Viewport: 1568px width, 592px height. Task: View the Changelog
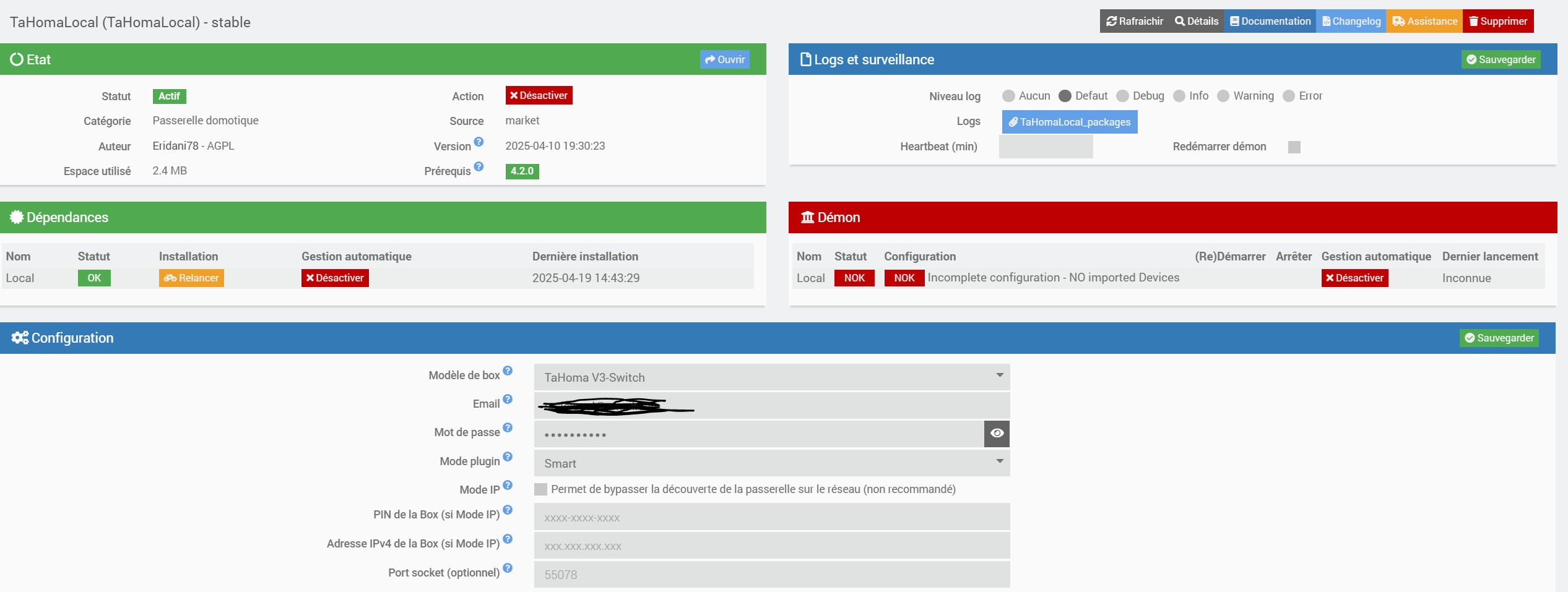[x=1351, y=21]
